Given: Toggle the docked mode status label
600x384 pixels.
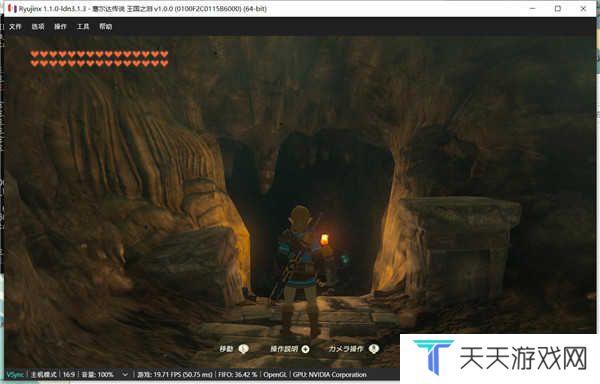Looking at the screenshot, I should [x=44, y=374].
